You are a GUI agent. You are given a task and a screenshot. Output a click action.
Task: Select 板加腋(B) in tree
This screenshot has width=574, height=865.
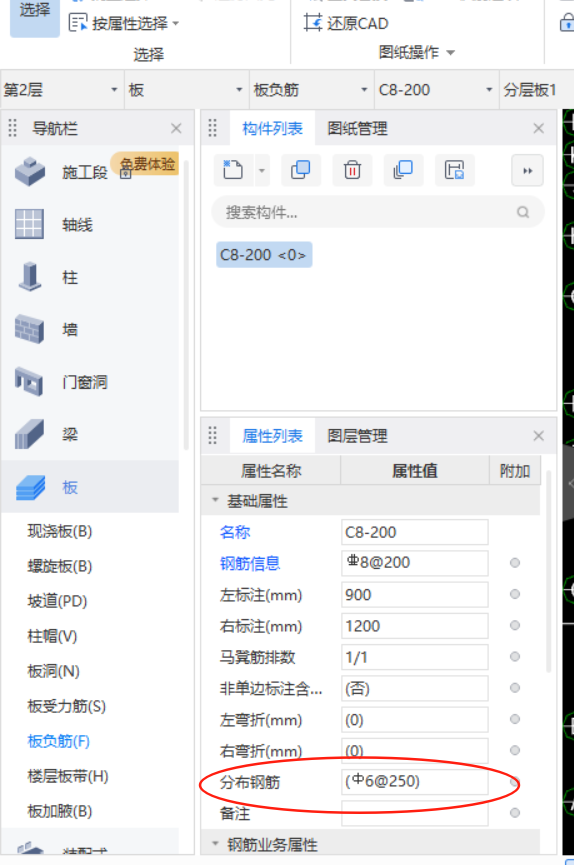pos(60,811)
